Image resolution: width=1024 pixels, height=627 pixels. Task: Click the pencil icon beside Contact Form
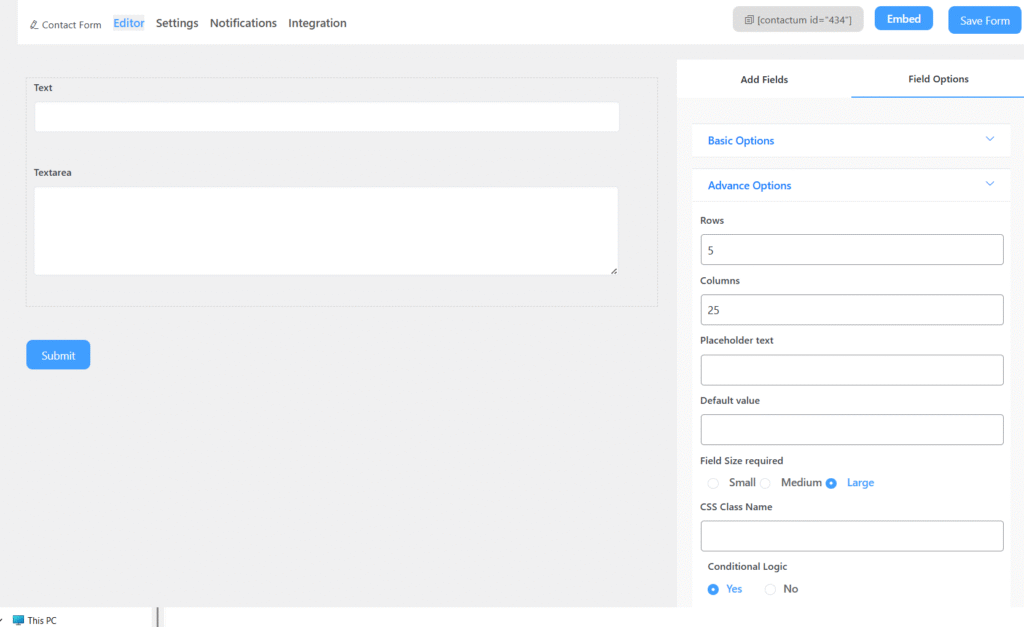[x=34, y=25]
